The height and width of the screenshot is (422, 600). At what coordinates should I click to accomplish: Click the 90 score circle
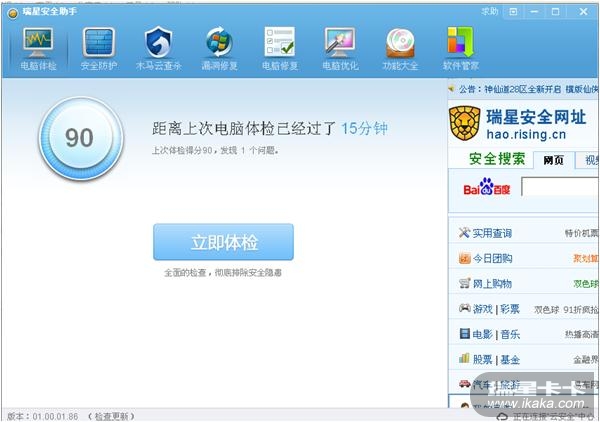80,138
